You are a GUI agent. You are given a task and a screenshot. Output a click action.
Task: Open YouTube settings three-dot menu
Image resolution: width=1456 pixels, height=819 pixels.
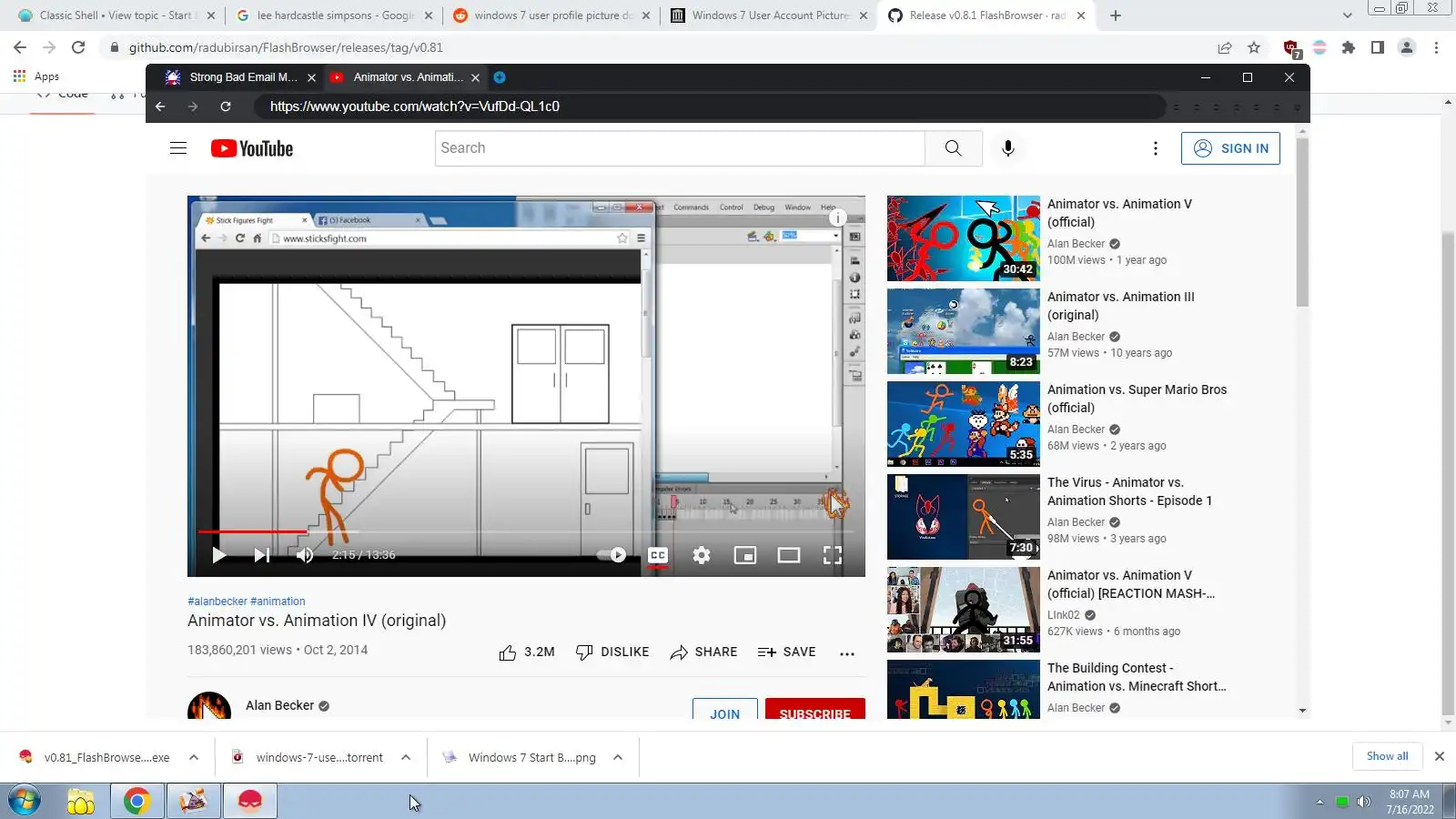pos(1155,148)
